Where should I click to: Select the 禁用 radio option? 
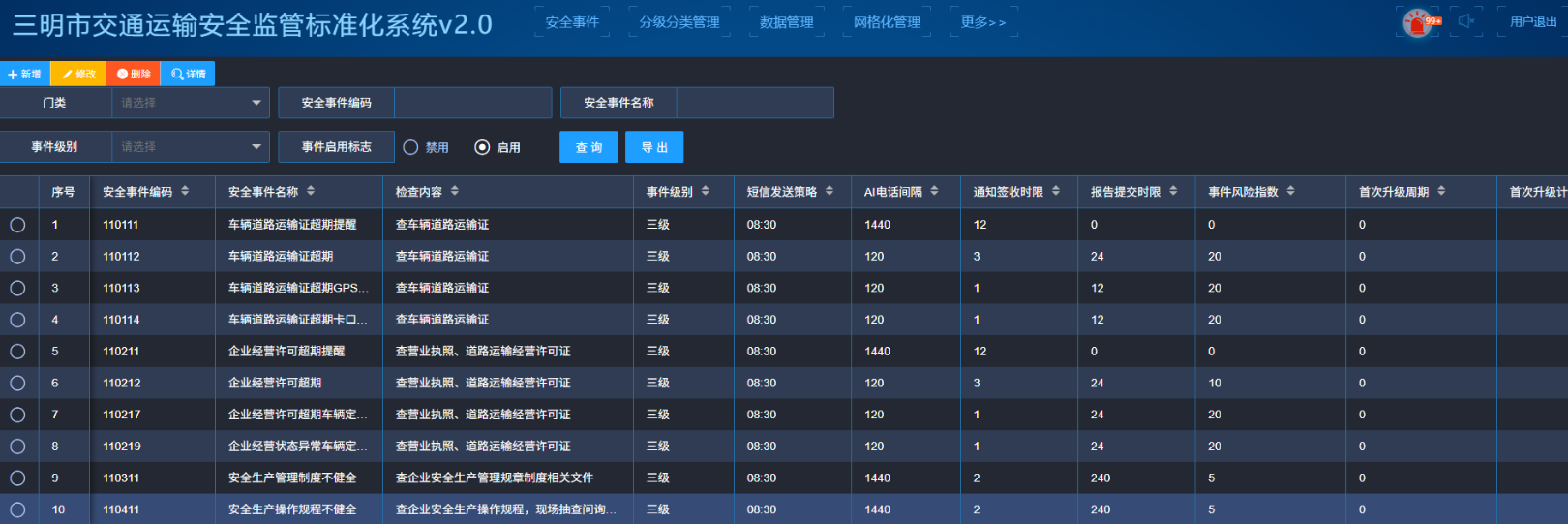point(411,147)
